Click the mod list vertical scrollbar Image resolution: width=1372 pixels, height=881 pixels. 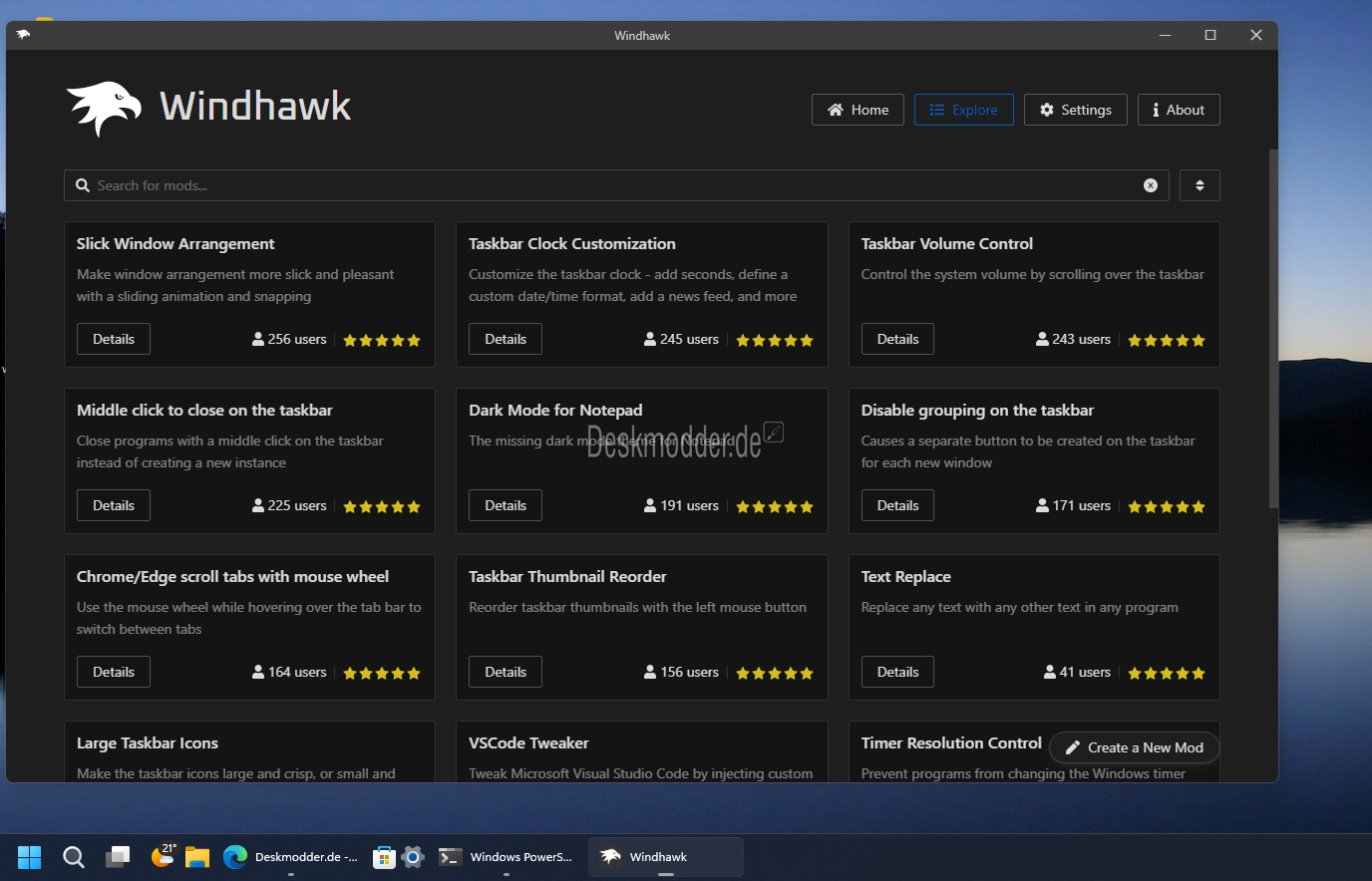tap(1272, 329)
